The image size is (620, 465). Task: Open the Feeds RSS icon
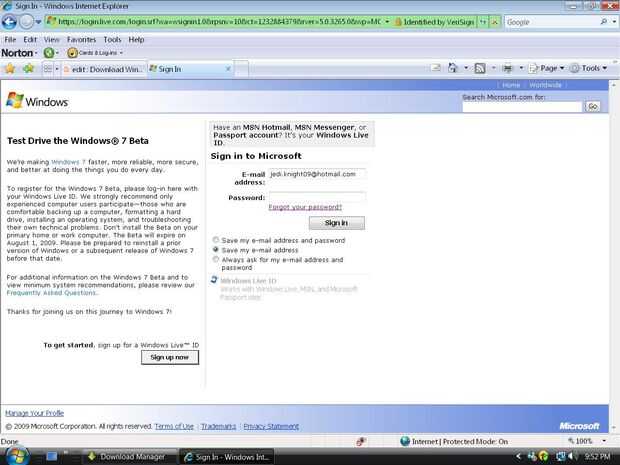(480, 68)
